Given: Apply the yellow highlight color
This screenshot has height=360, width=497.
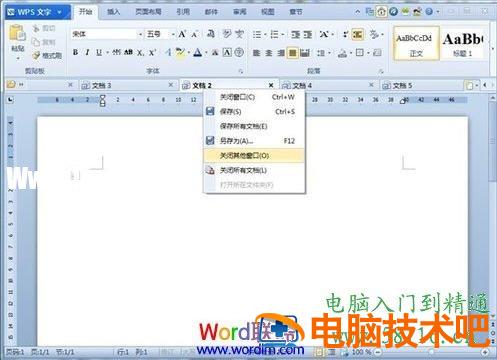Looking at the screenshot, I should (x=180, y=53).
